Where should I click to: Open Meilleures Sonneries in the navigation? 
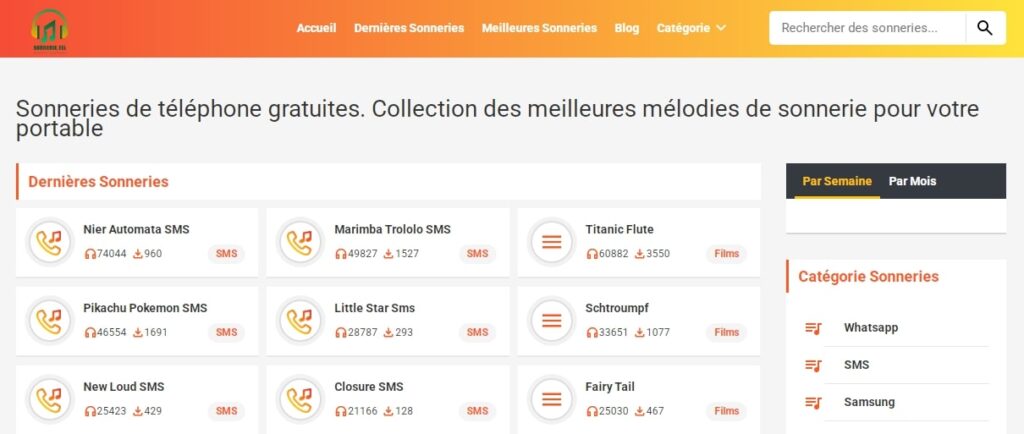coord(539,28)
